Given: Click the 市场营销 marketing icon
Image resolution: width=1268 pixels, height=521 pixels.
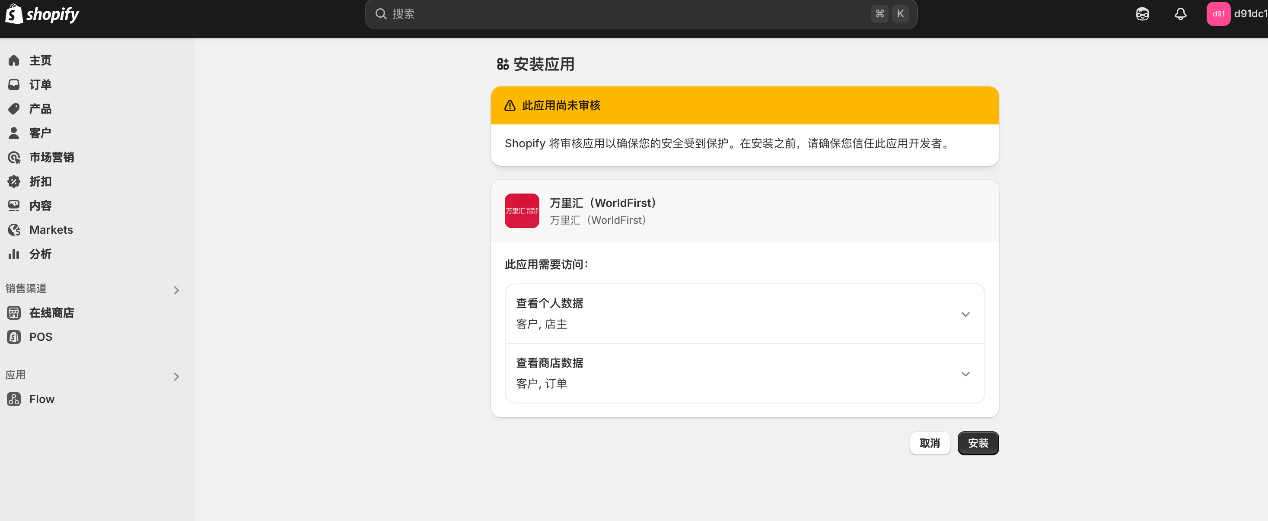Looking at the screenshot, I should [14, 158].
